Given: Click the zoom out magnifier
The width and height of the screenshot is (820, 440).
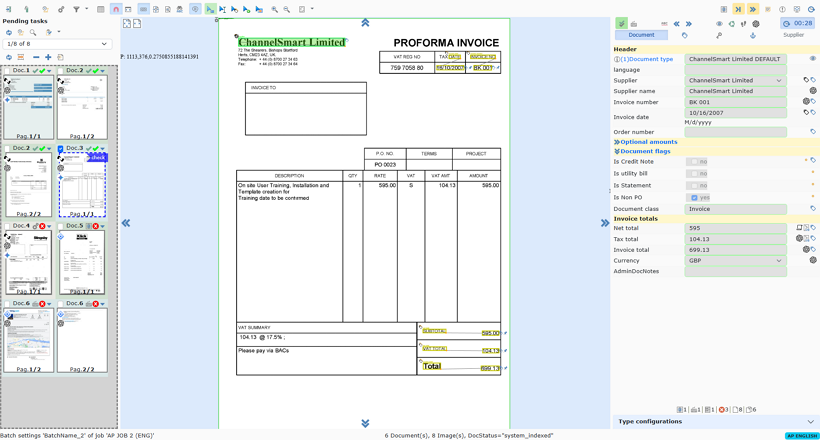Looking at the screenshot, I should [x=287, y=9].
